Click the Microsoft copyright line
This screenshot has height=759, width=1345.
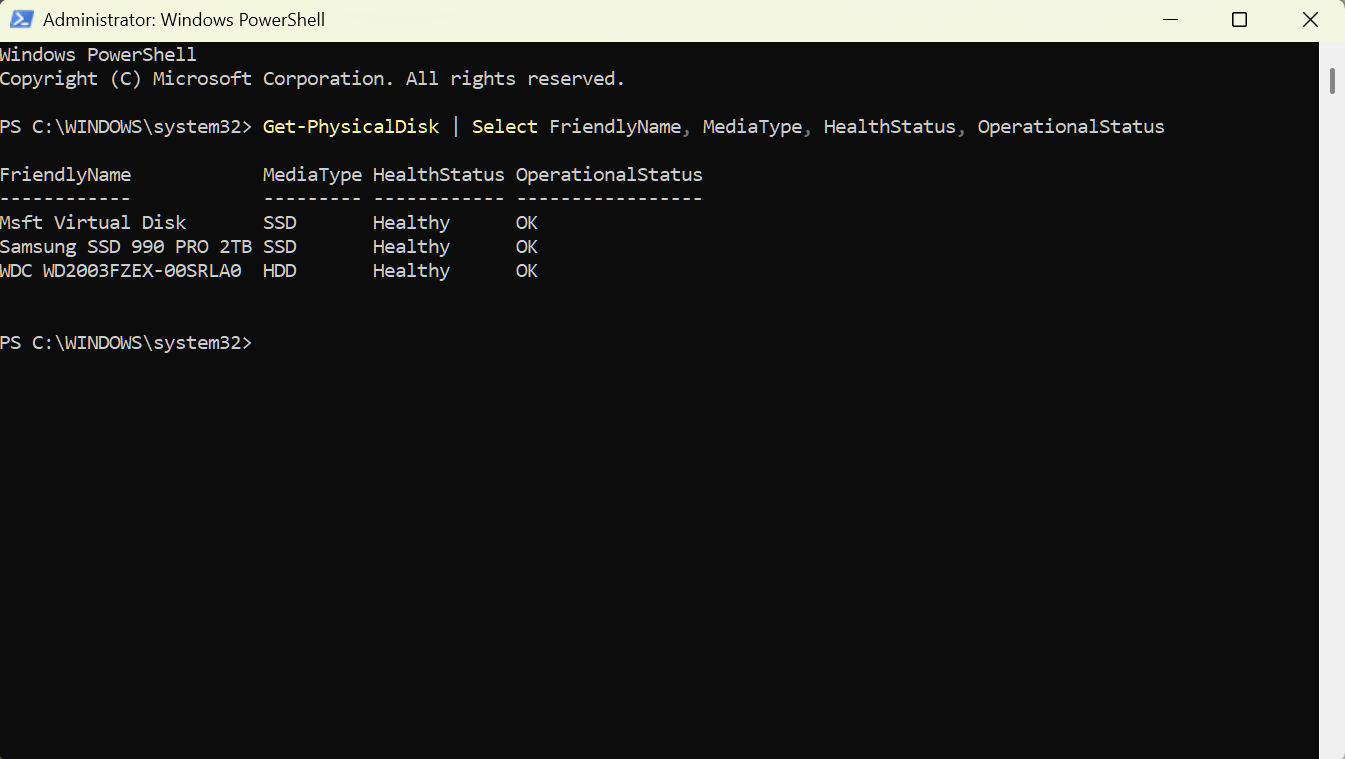tap(312, 79)
